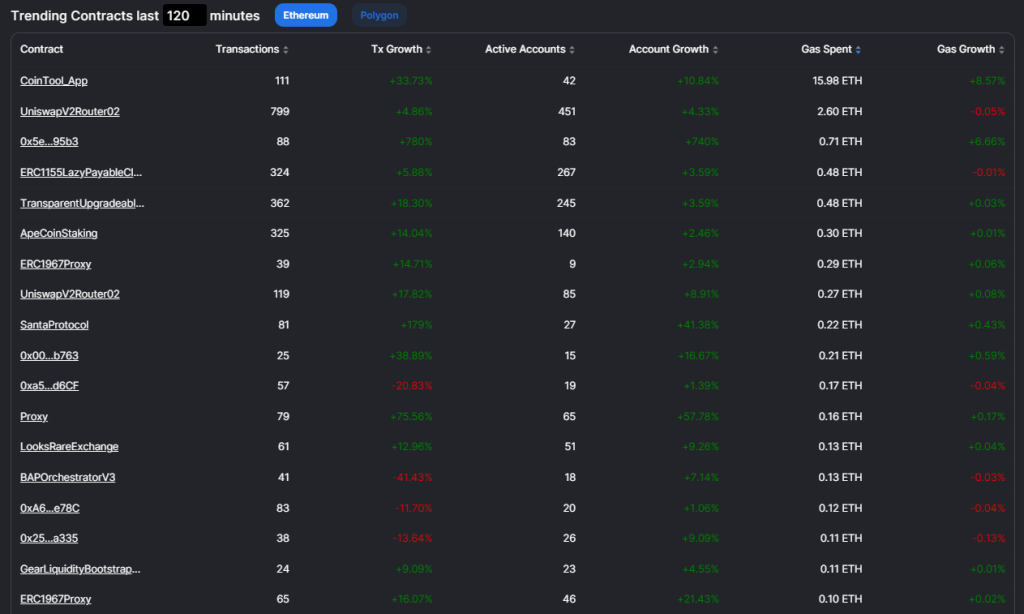Sort by Transactions using its sort arrows
1024x614 pixels.
(285, 50)
